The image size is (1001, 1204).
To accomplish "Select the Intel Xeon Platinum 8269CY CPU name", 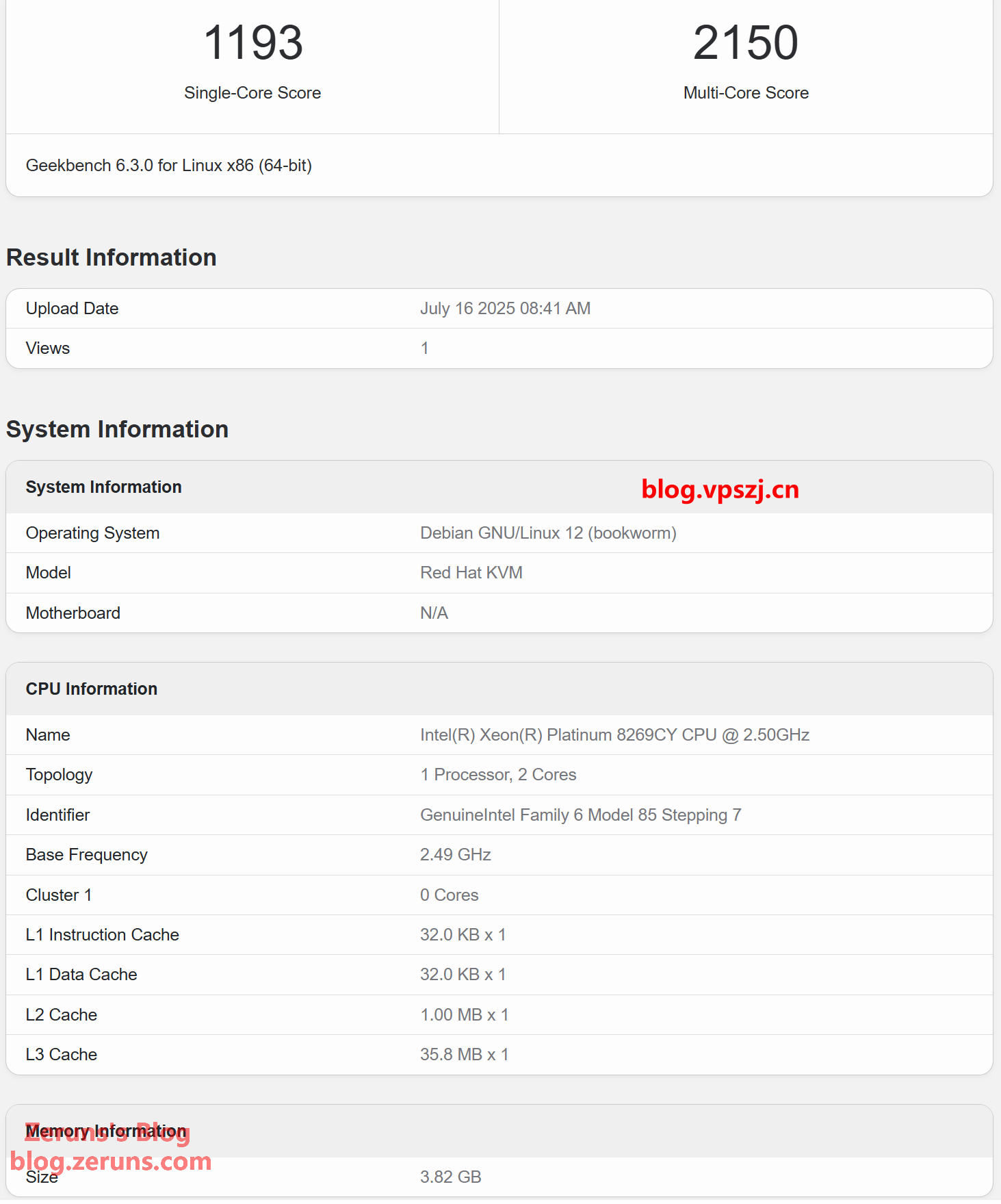I will tap(614, 735).
